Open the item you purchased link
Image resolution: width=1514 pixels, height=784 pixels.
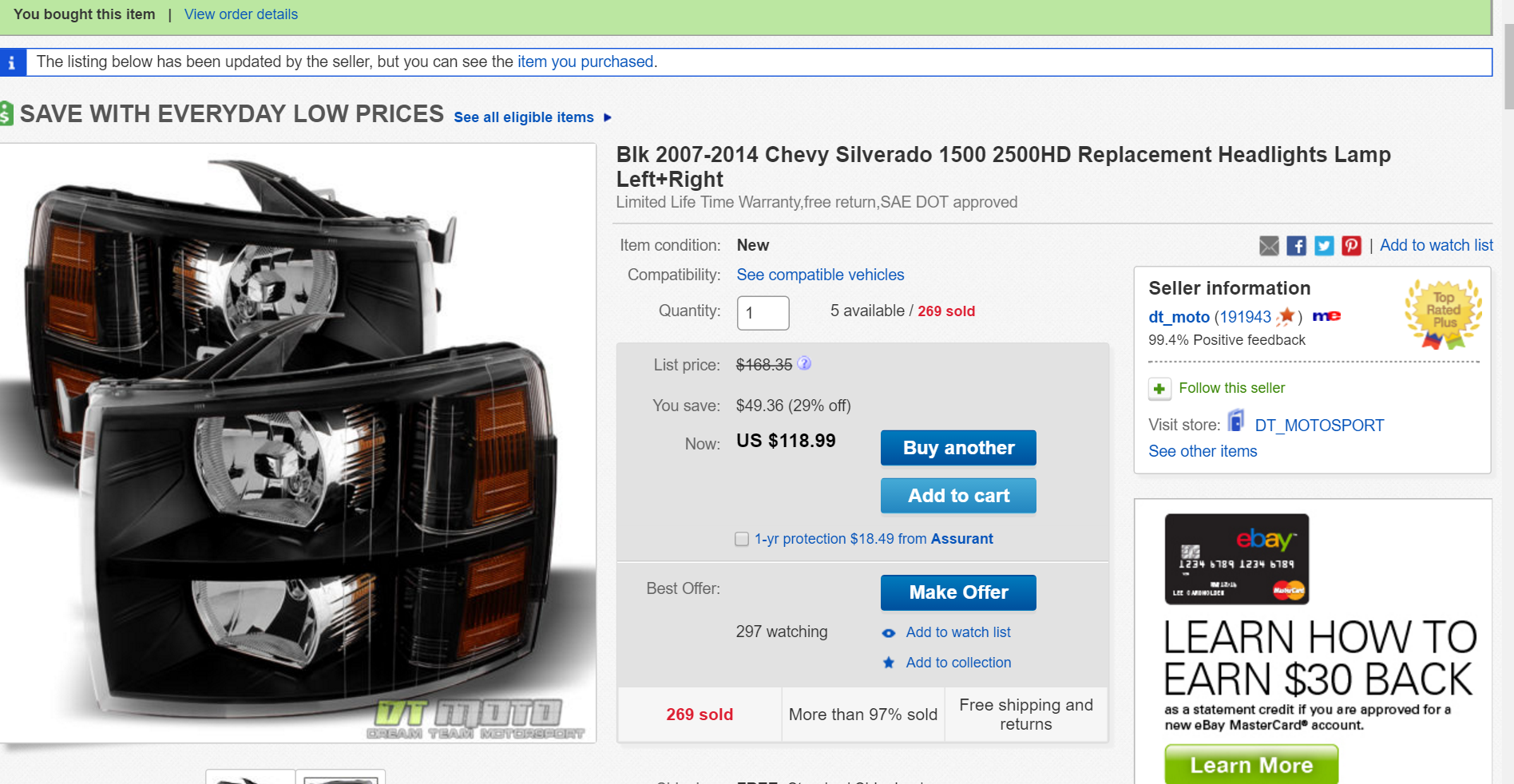click(585, 61)
